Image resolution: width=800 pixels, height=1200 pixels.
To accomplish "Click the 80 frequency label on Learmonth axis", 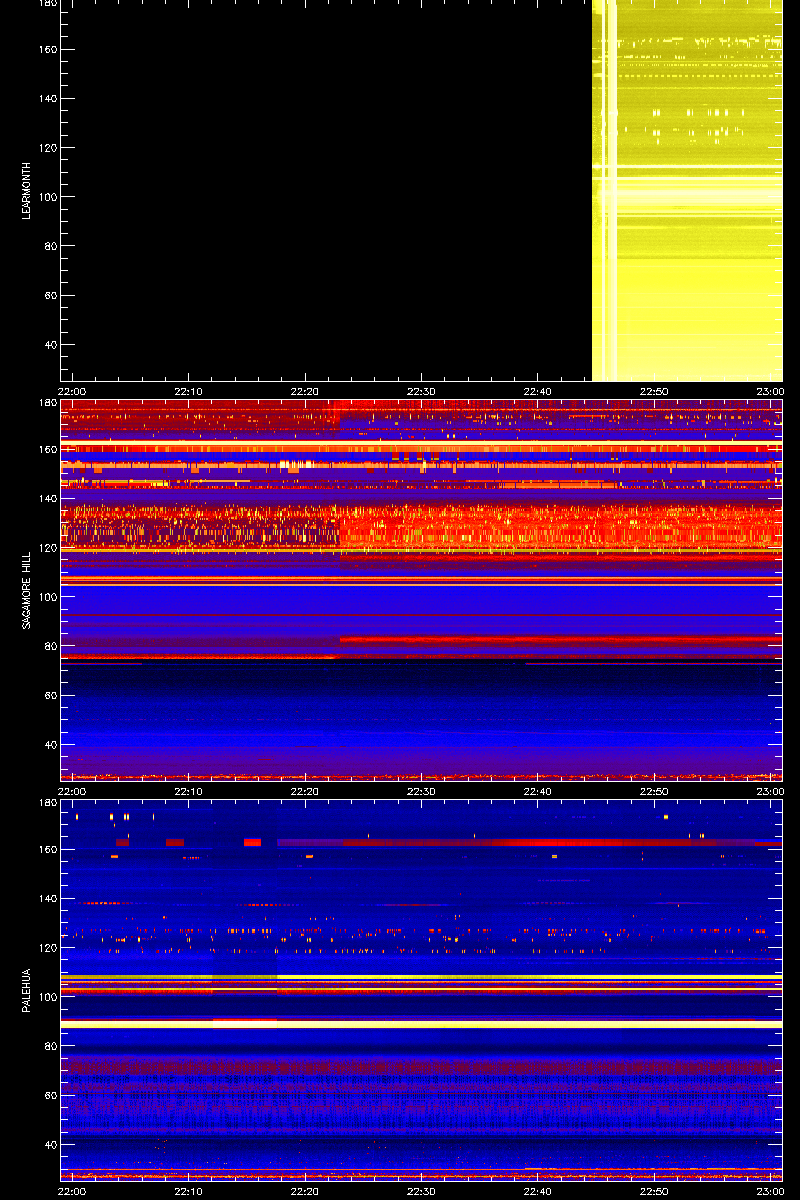I will coord(50,246).
